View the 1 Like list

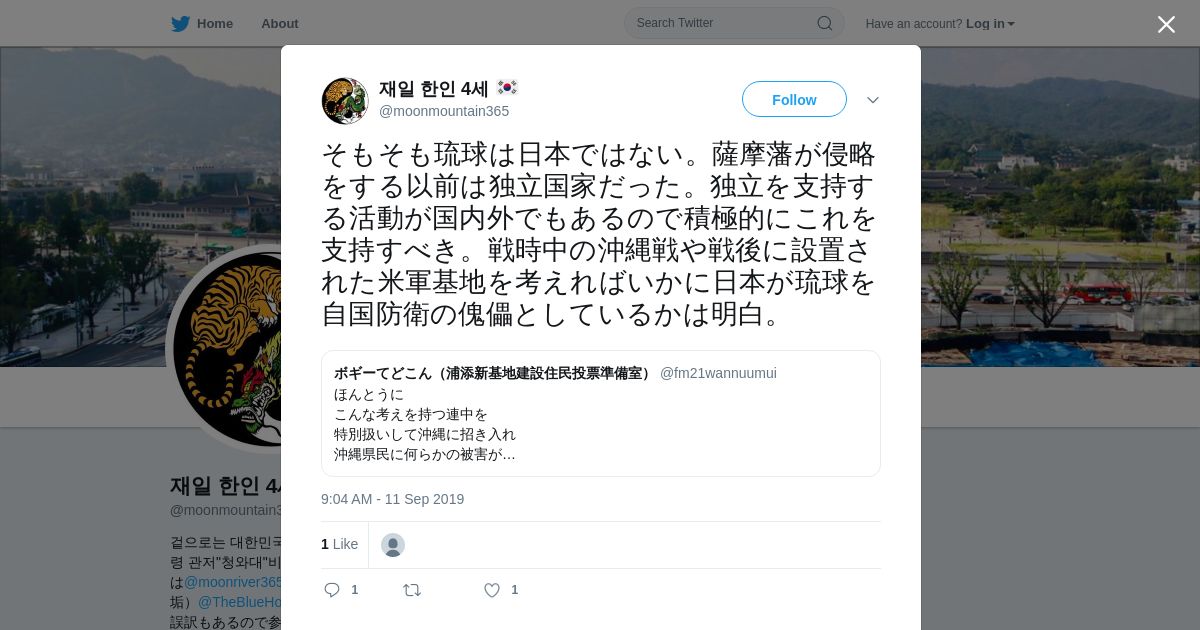click(339, 544)
